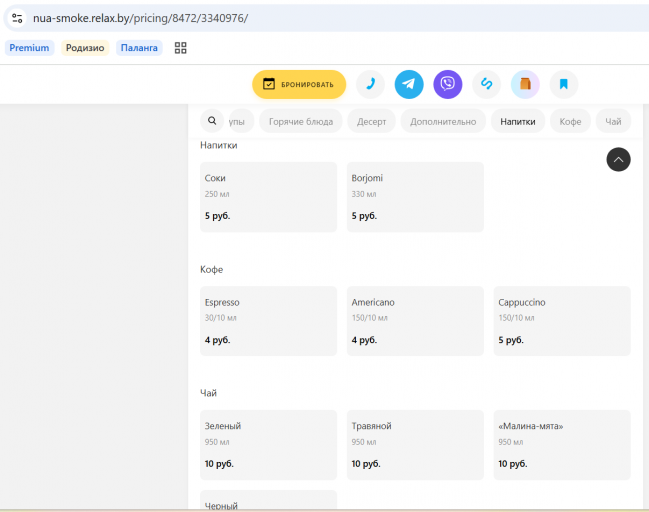
Task: Click the menu search magnifier icon
Action: [212, 121]
